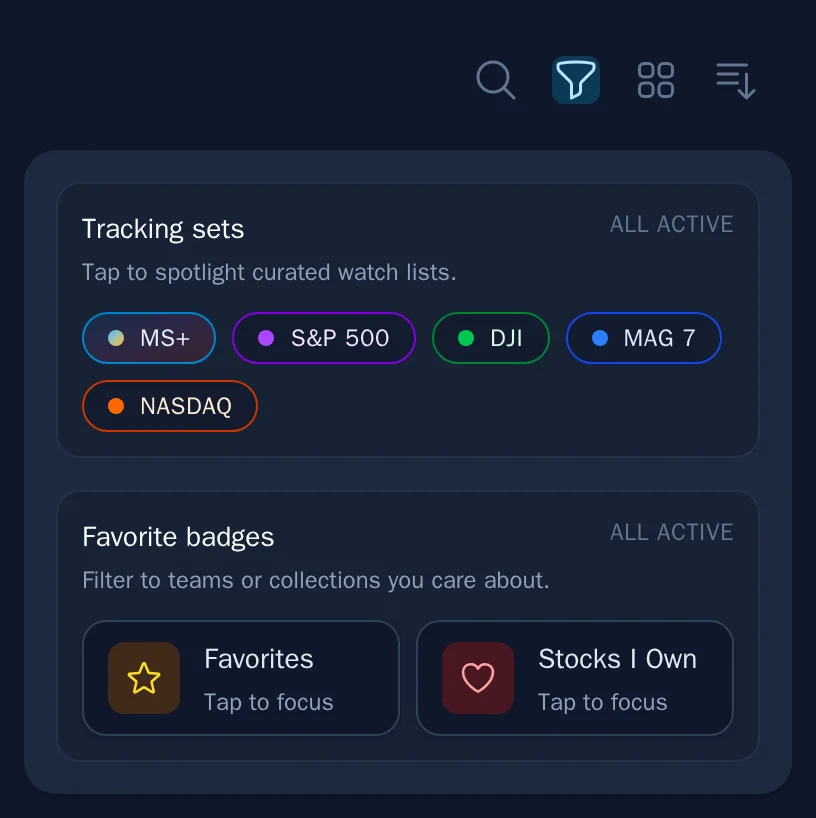
Task: Spotlight the DJI curated watch list
Action: [490, 338]
